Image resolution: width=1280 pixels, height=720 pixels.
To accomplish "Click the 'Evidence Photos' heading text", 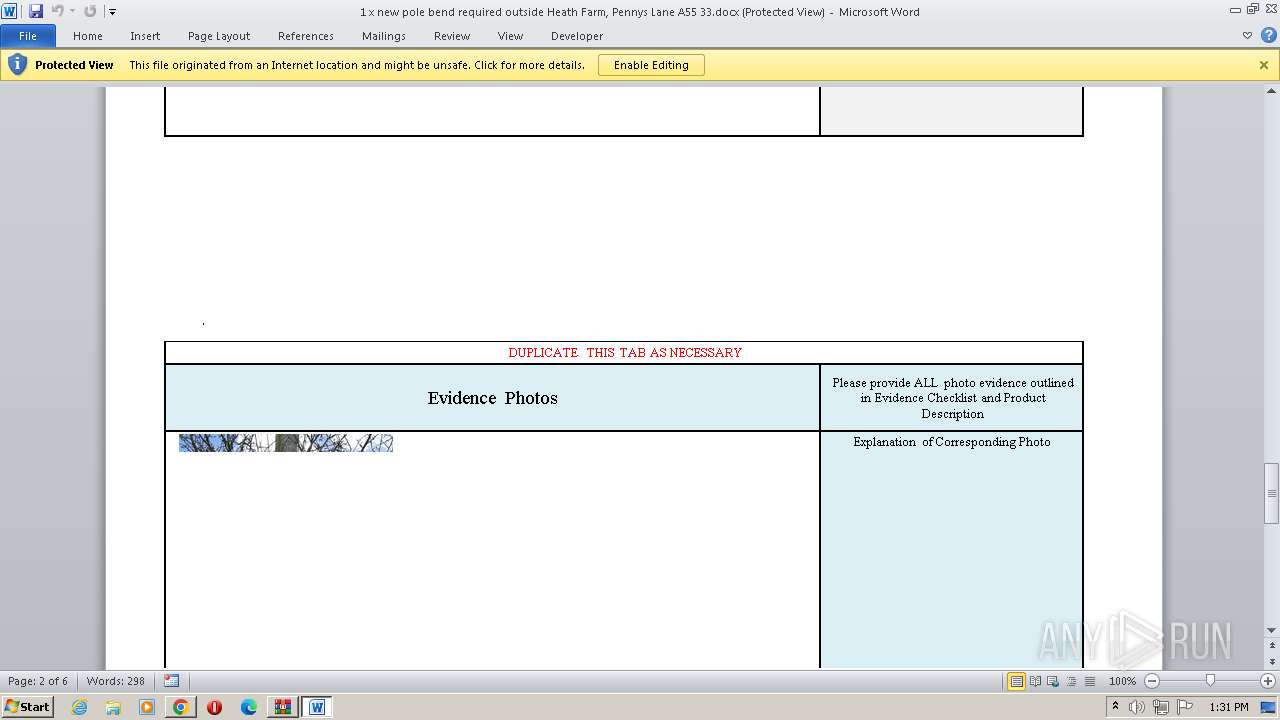I will pos(492,398).
